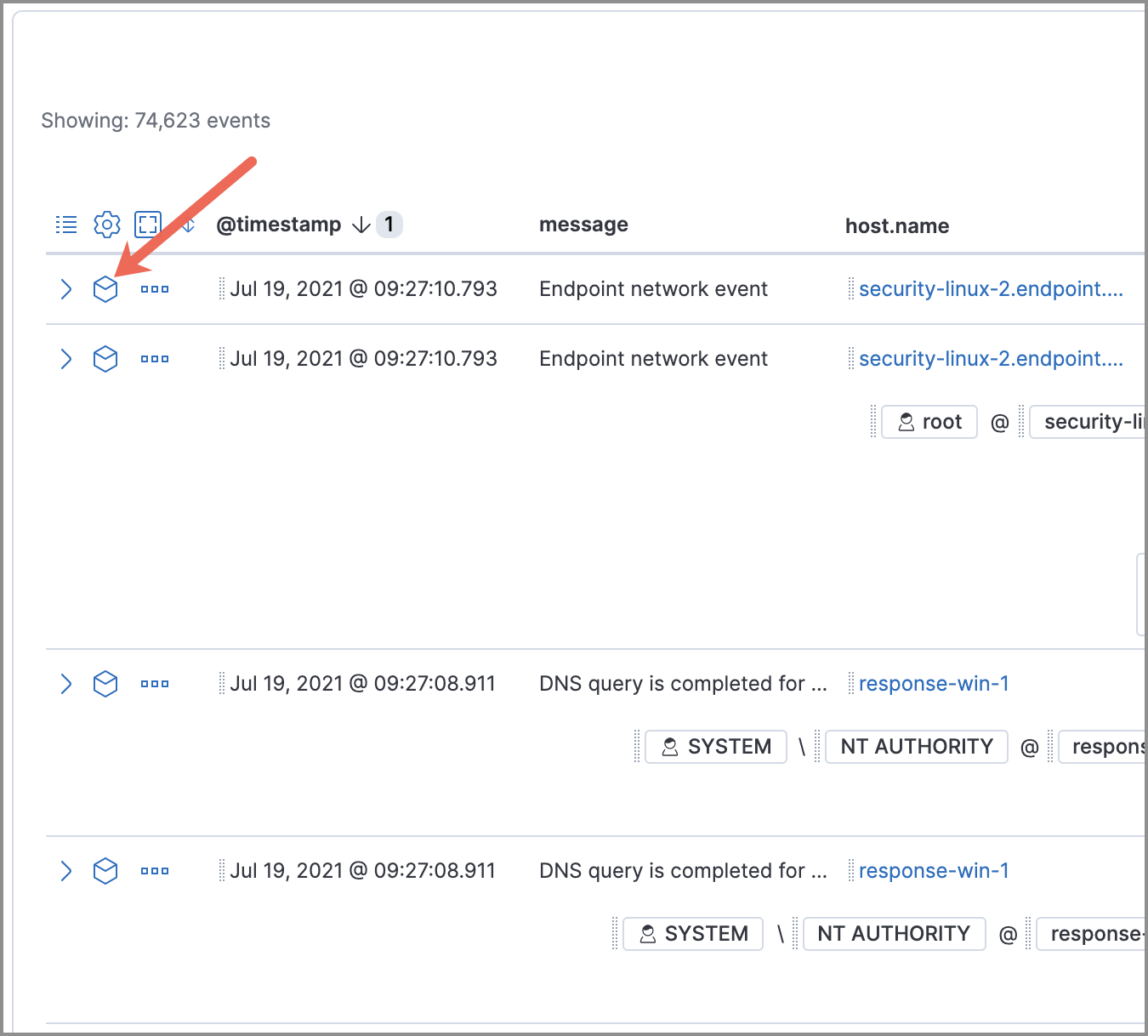Screen dimensions: 1148x1036
Task: Enter full screen mode for the events table
Action: (x=147, y=224)
